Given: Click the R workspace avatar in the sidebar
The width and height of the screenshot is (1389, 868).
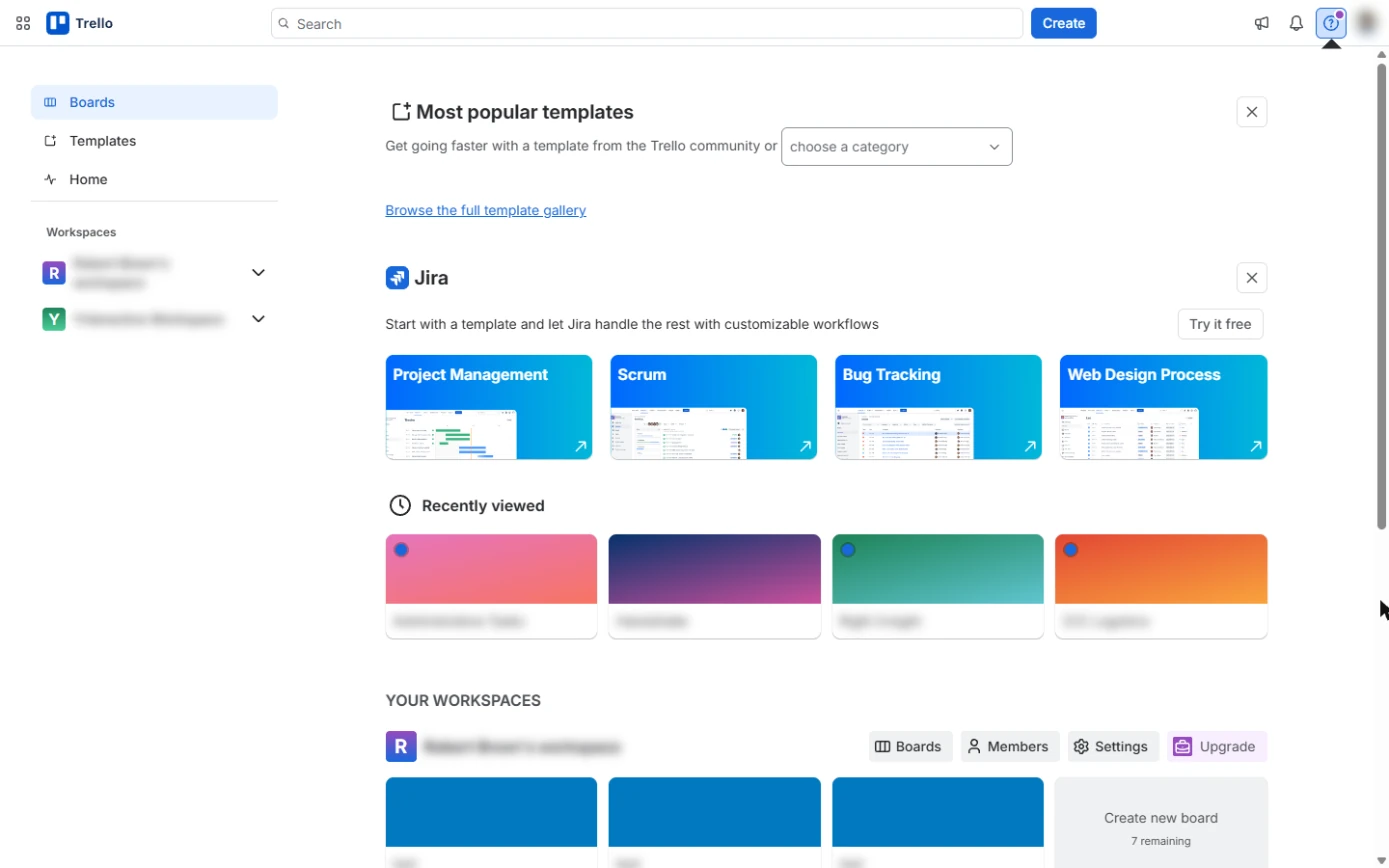Looking at the screenshot, I should 54,272.
